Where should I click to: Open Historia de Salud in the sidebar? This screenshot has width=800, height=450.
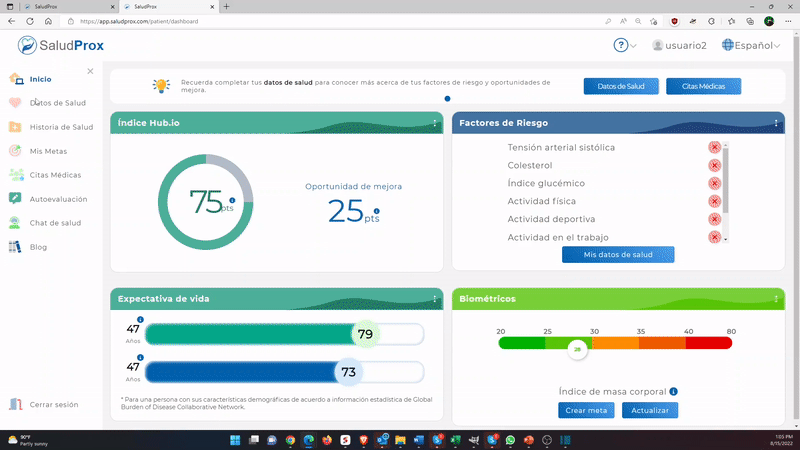tap(51, 127)
